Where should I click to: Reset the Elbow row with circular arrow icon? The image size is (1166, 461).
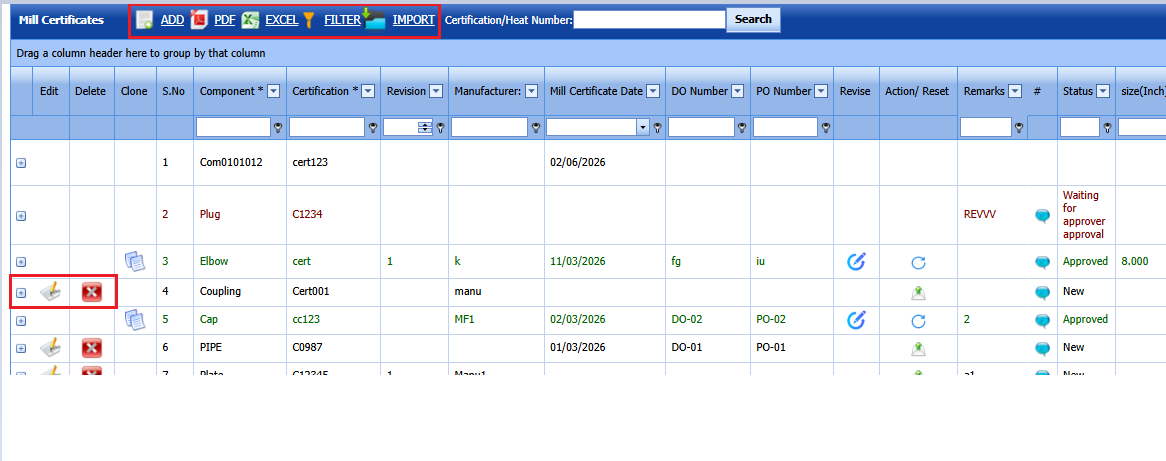pos(918,262)
